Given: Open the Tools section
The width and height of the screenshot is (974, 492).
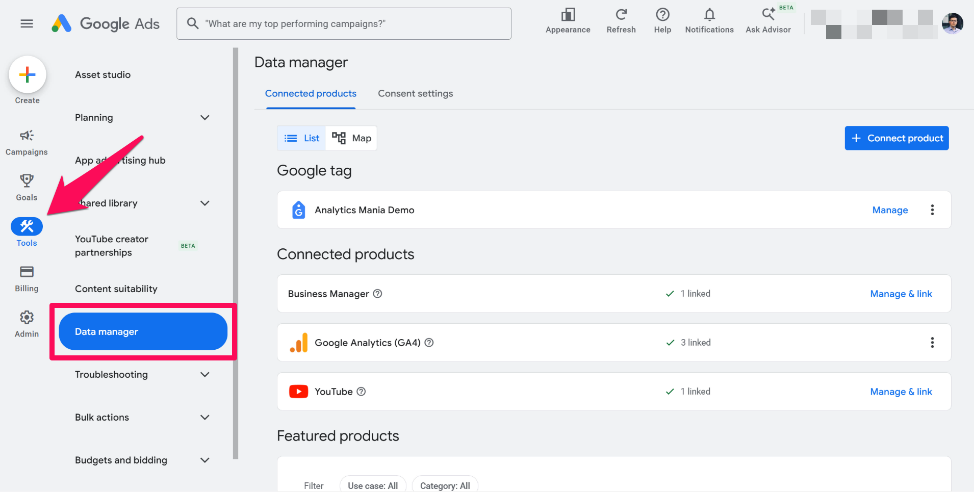Looking at the screenshot, I should point(27,232).
